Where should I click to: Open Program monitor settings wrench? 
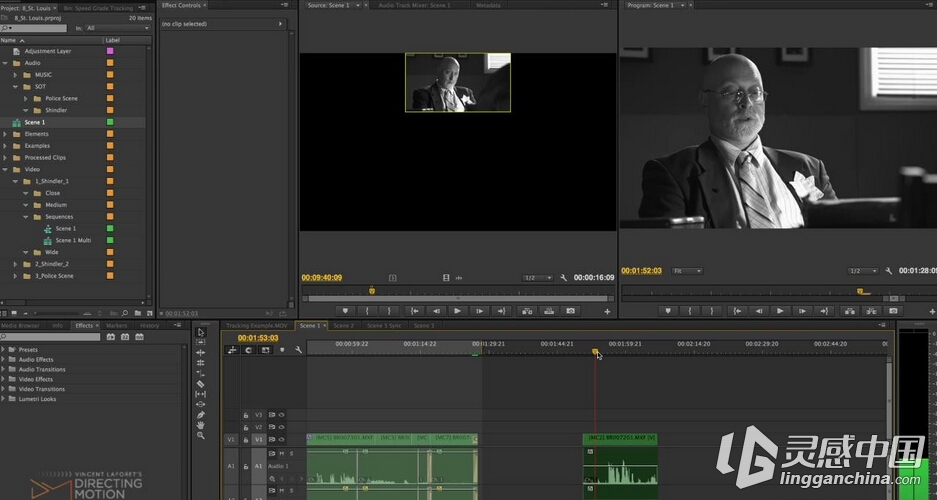tap(889, 271)
